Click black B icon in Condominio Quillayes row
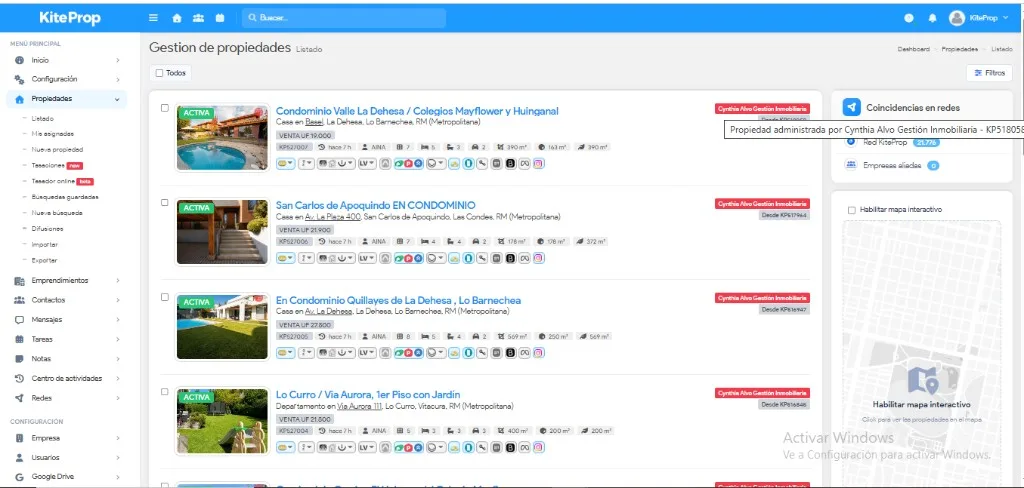 click(x=511, y=352)
